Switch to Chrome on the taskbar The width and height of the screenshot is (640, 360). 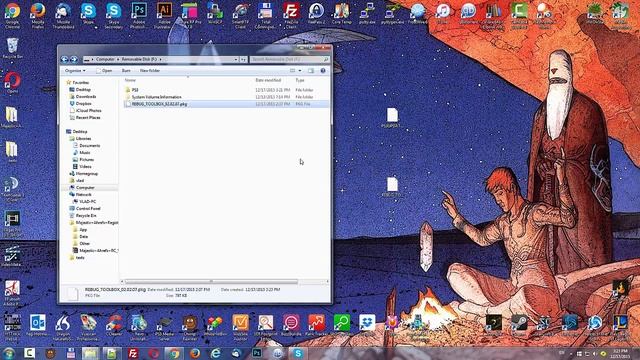click(174, 353)
